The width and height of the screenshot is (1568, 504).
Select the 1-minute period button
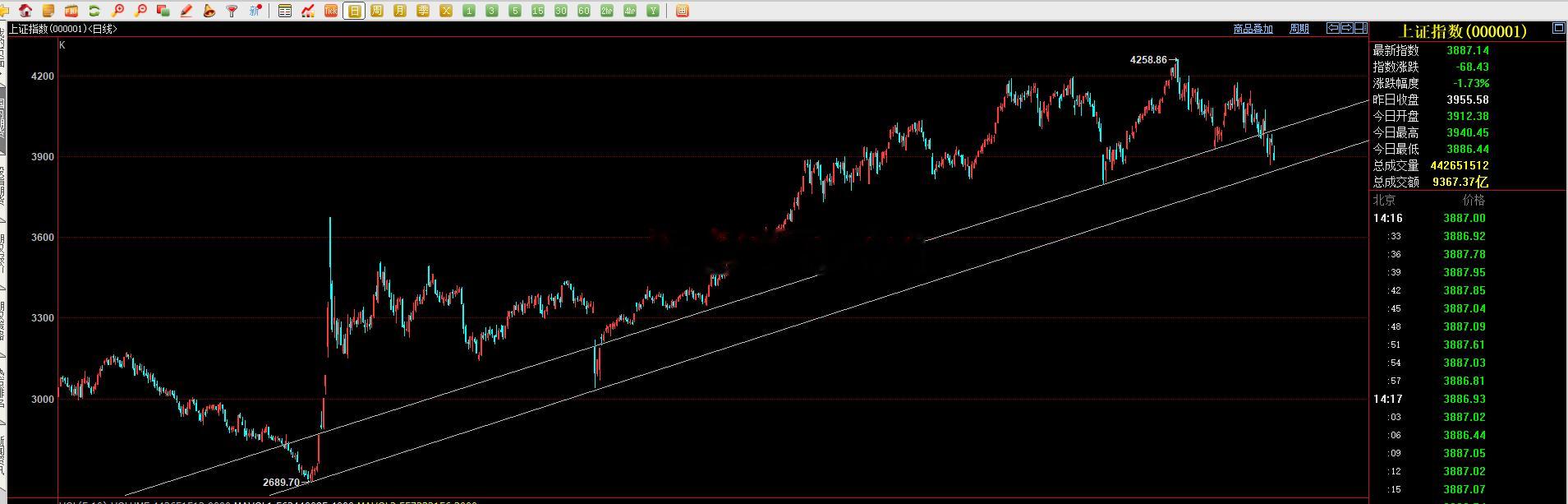pyautogui.click(x=469, y=11)
